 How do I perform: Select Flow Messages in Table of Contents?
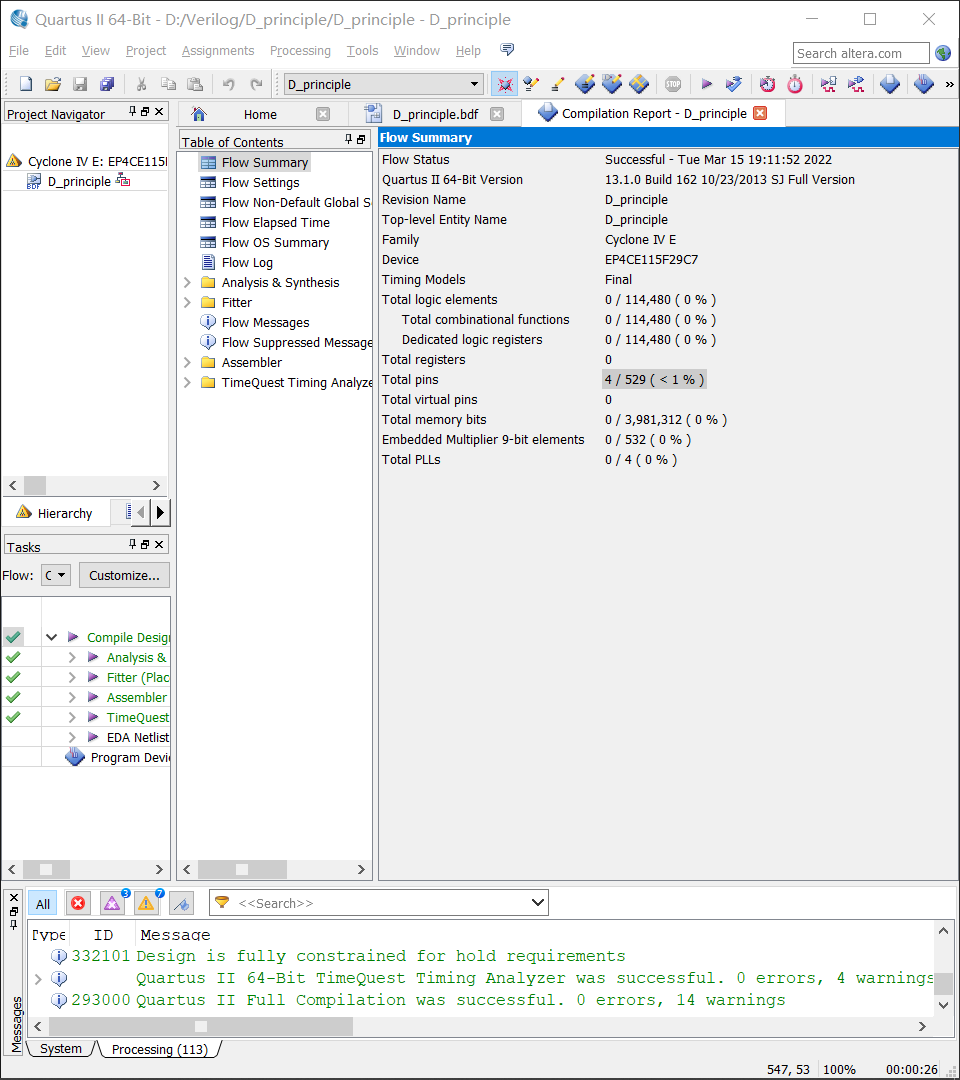click(x=265, y=322)
